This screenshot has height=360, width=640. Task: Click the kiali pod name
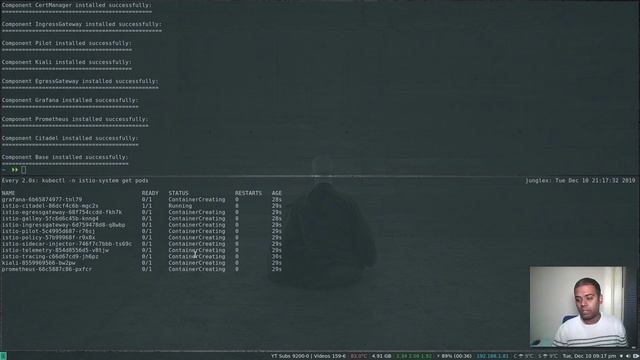(x=38, y=263)
